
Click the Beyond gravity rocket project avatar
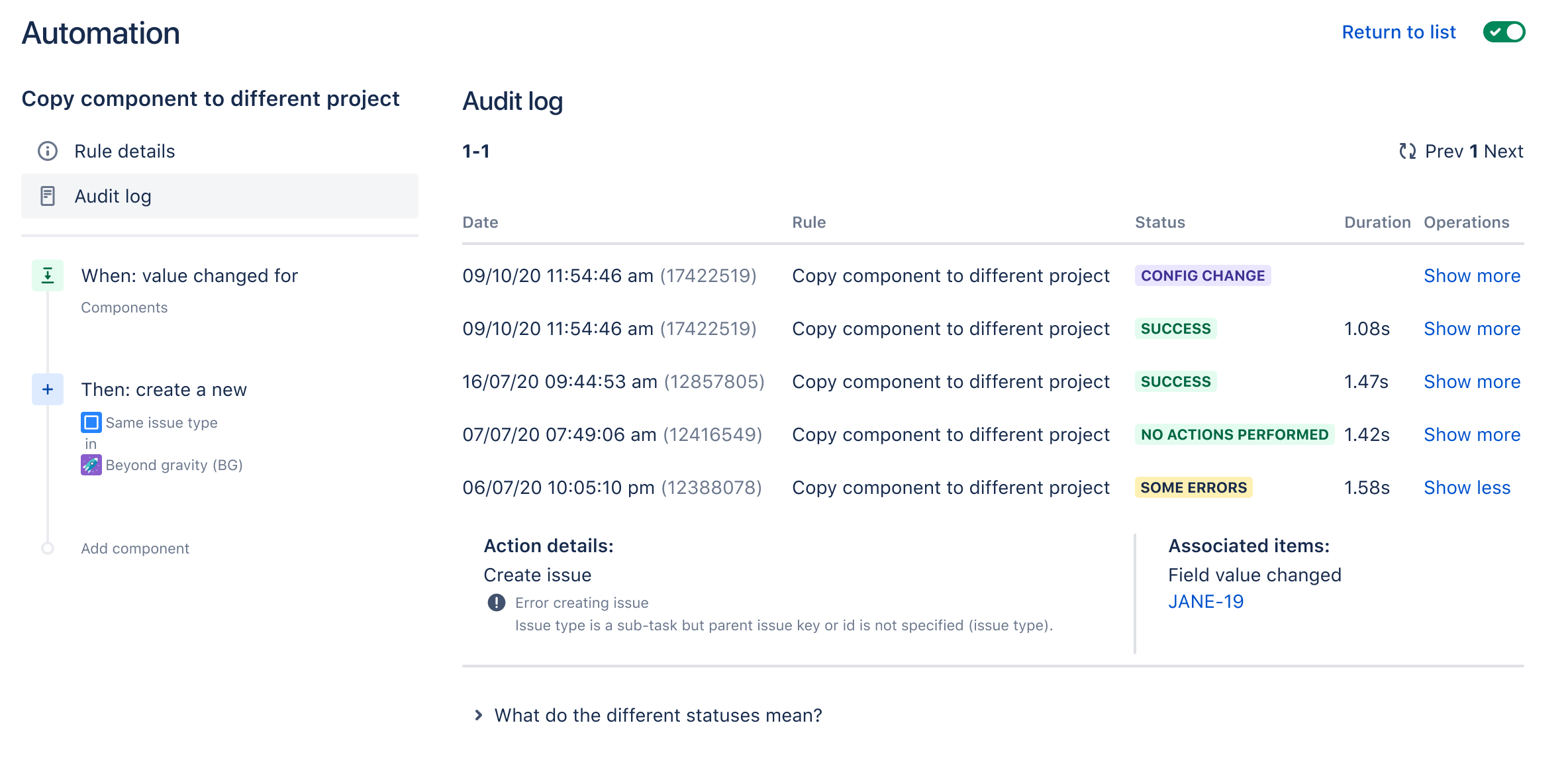click(x=91, y=465)
